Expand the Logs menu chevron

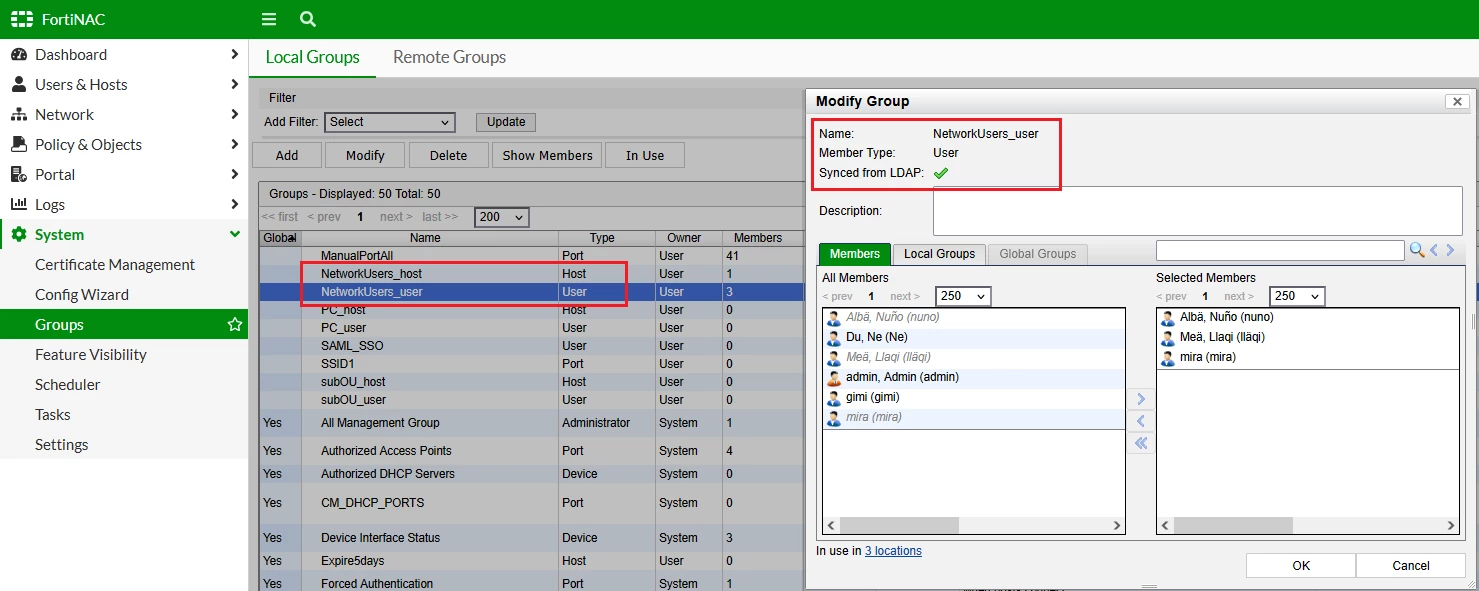234,205
